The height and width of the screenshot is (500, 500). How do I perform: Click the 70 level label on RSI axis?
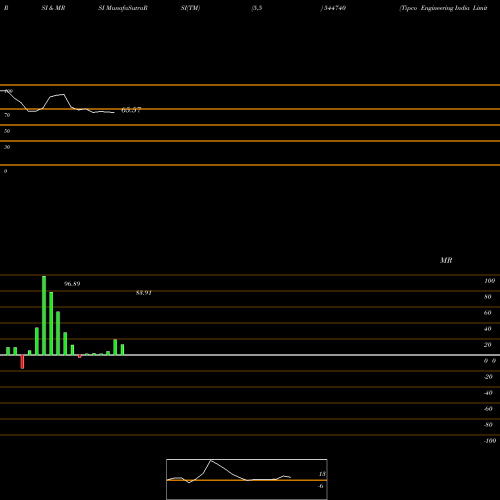(x=7, y=115)
